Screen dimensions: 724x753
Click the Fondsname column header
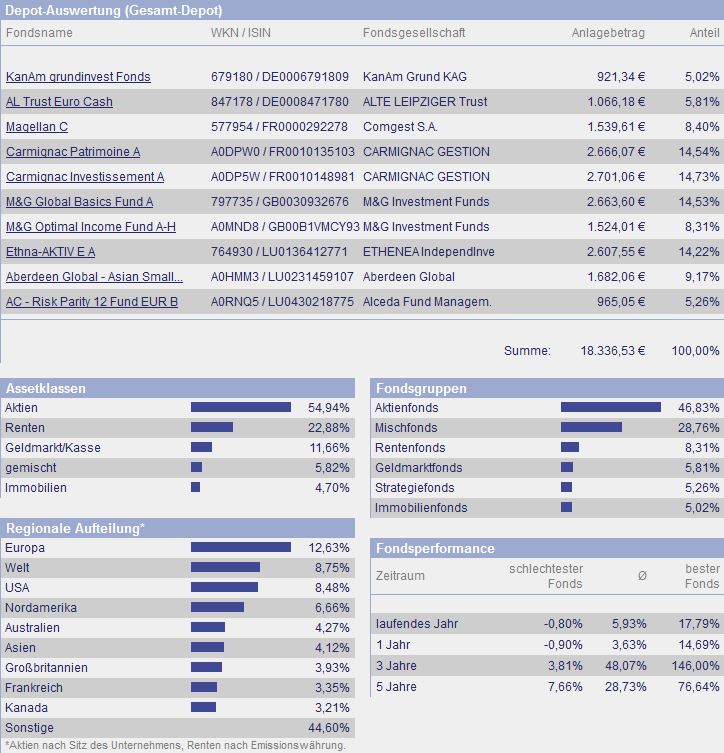coord(39,33)
